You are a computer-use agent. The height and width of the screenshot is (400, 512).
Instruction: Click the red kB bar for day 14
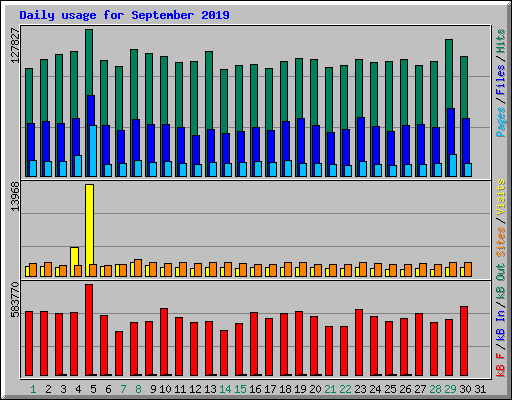224,353
